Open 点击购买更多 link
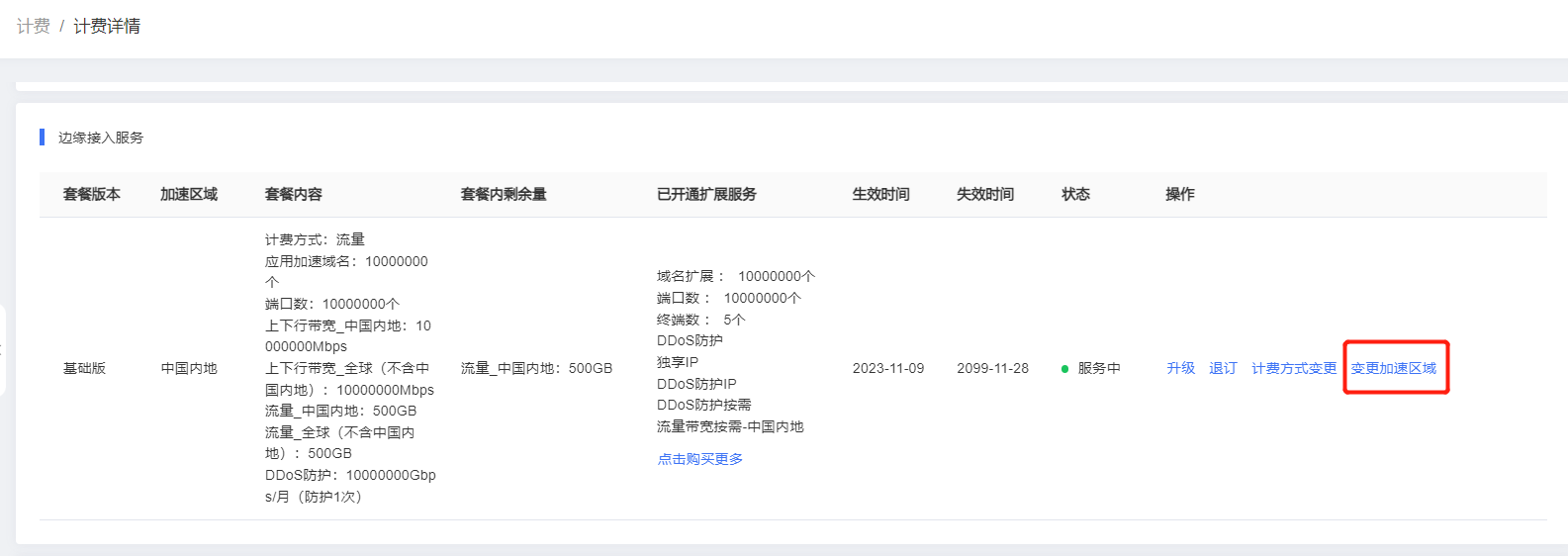The height and width of the screenshot is (556, 1568). coord(700,459)
